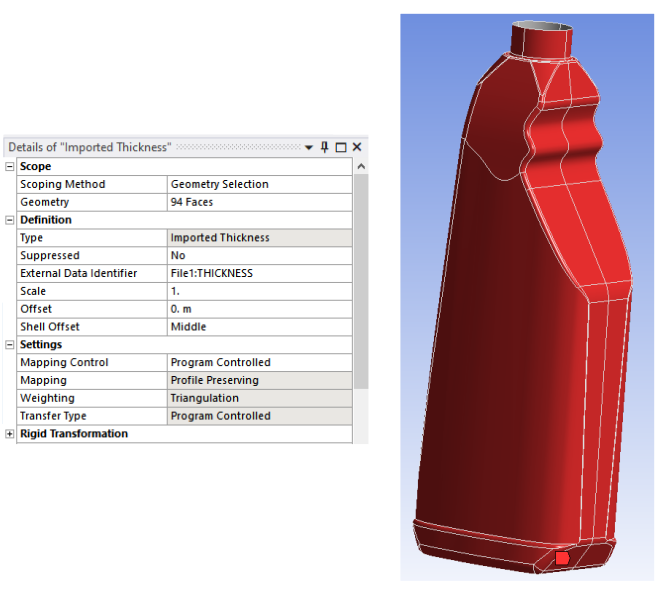Screen dimensions: 662x589
Task: Click the Profile Preserving mapping value
Action: pyautogui.click(x=260, y=380)
